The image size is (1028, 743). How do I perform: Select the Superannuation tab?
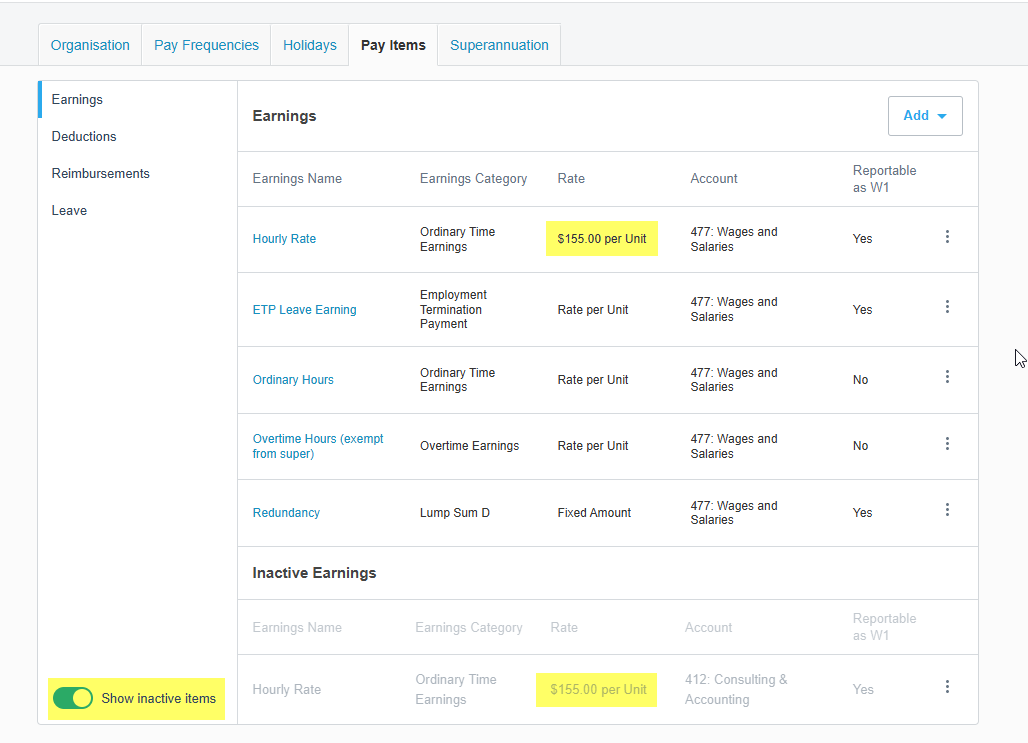[499, 45]
